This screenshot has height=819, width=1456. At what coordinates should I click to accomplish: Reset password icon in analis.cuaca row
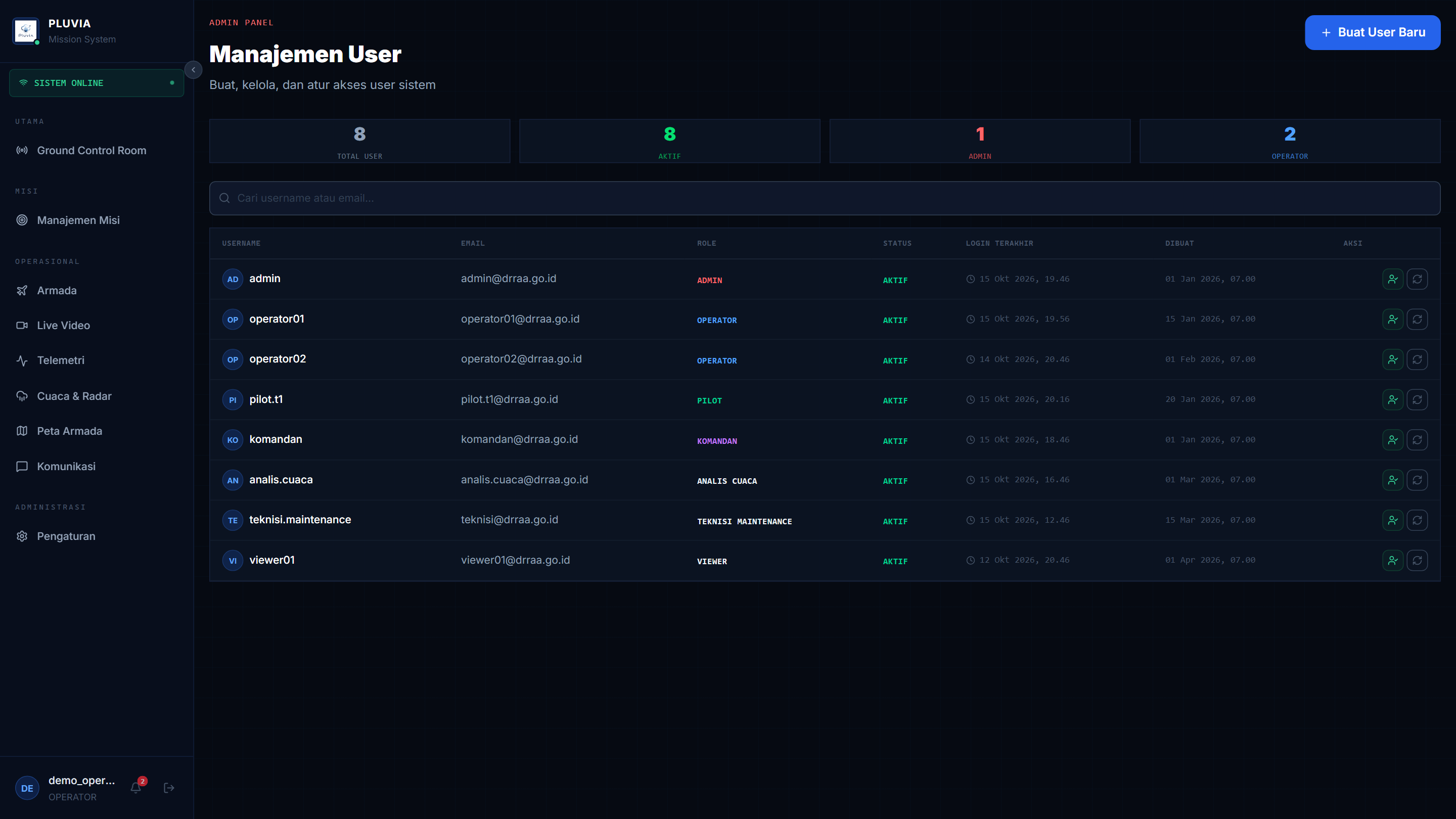coord(1417,480)
